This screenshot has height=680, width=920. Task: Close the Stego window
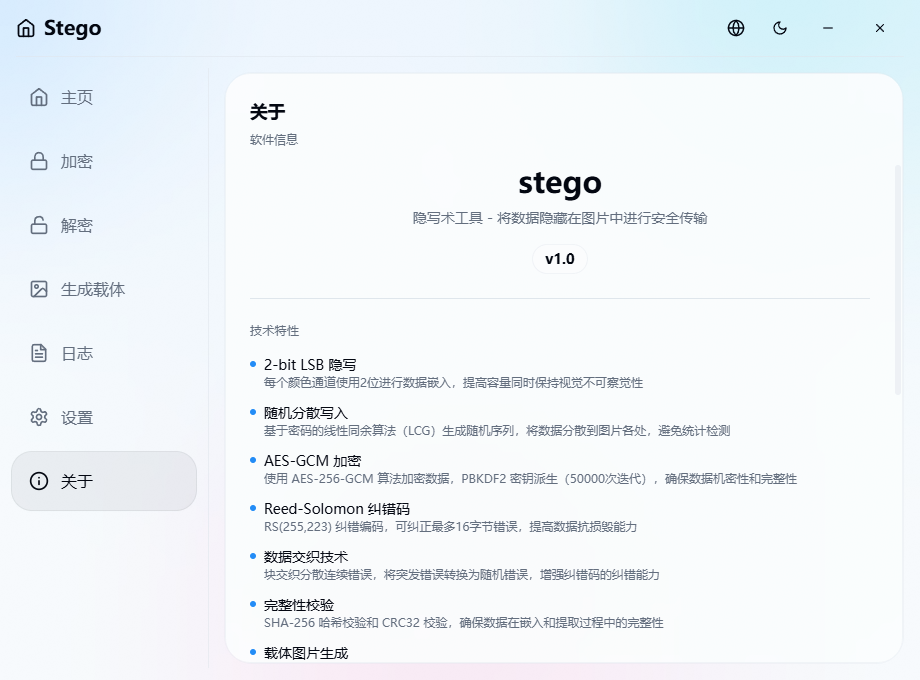point(880,28)
